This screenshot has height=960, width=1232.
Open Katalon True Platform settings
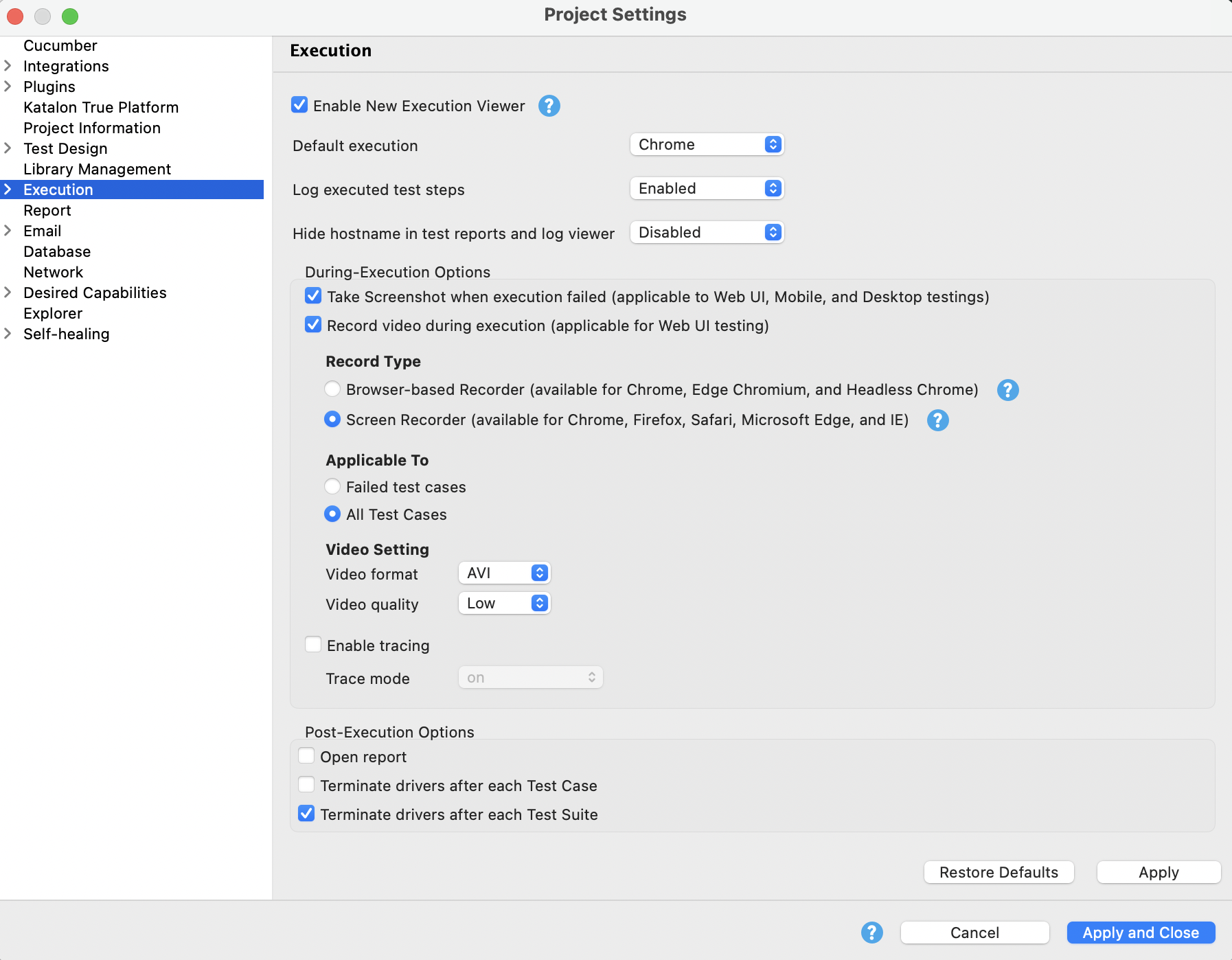[101, 107]
